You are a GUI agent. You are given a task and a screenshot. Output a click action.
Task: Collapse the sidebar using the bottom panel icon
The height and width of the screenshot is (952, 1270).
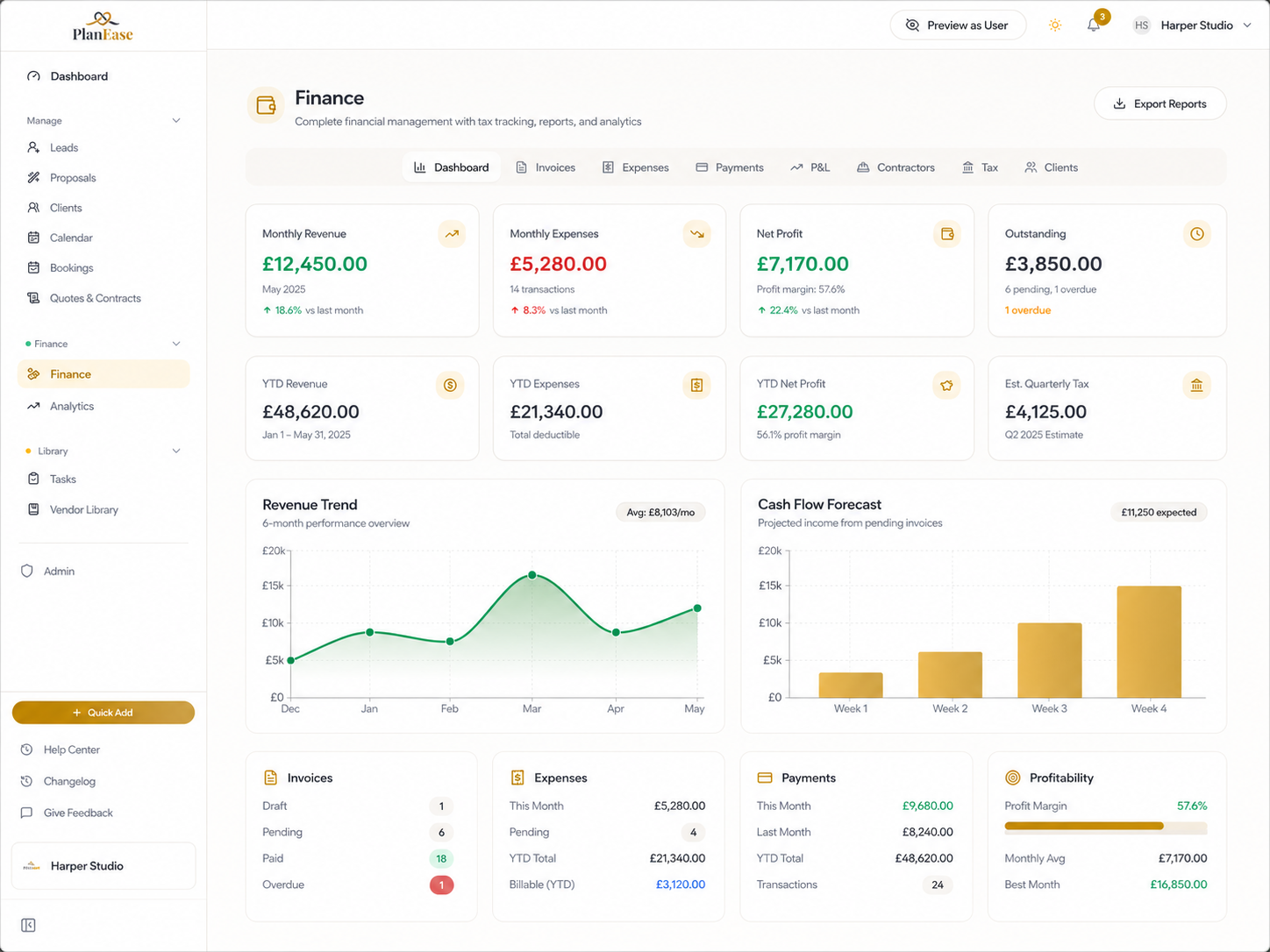point(28,926)
